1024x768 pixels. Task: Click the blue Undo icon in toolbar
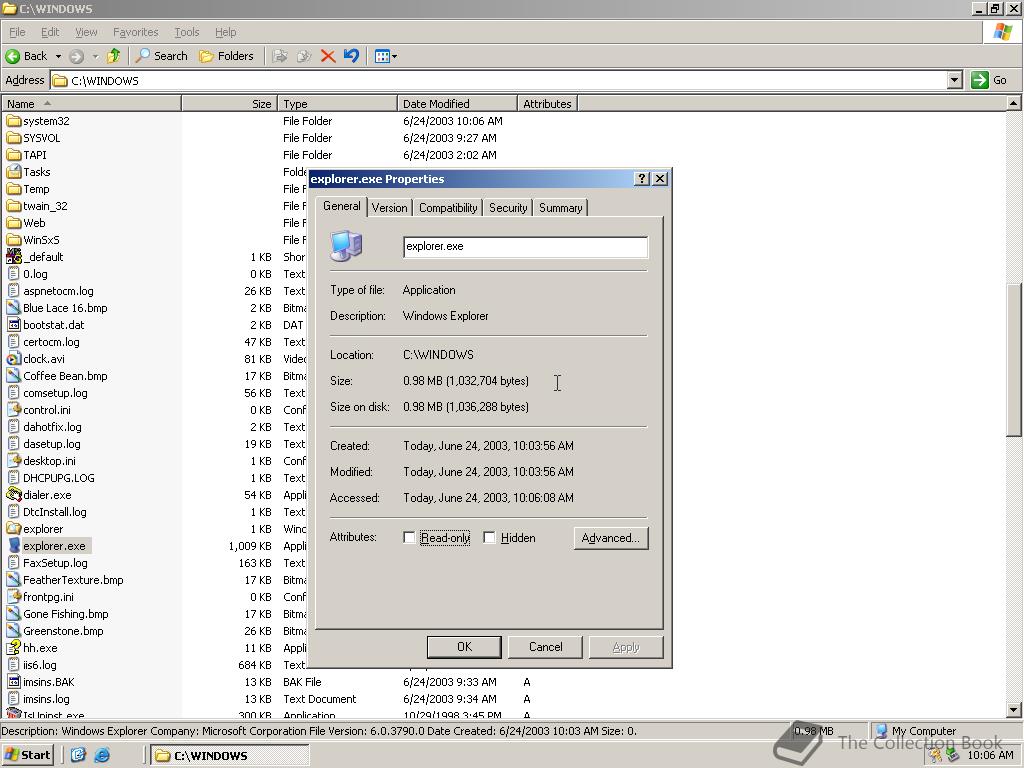point(351,56)
